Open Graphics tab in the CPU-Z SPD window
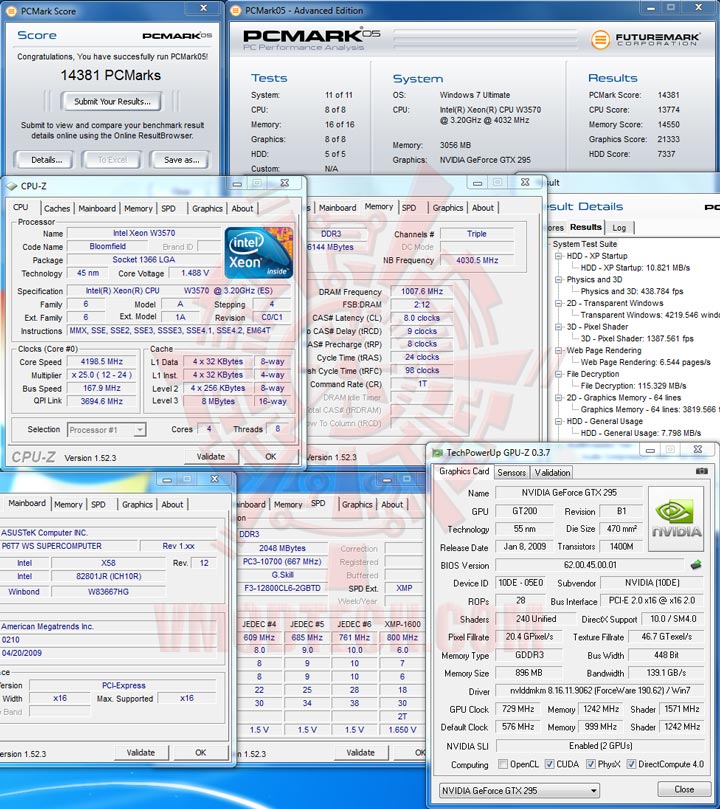The width and height of the screenshot is (720, 809). point(357,505)
